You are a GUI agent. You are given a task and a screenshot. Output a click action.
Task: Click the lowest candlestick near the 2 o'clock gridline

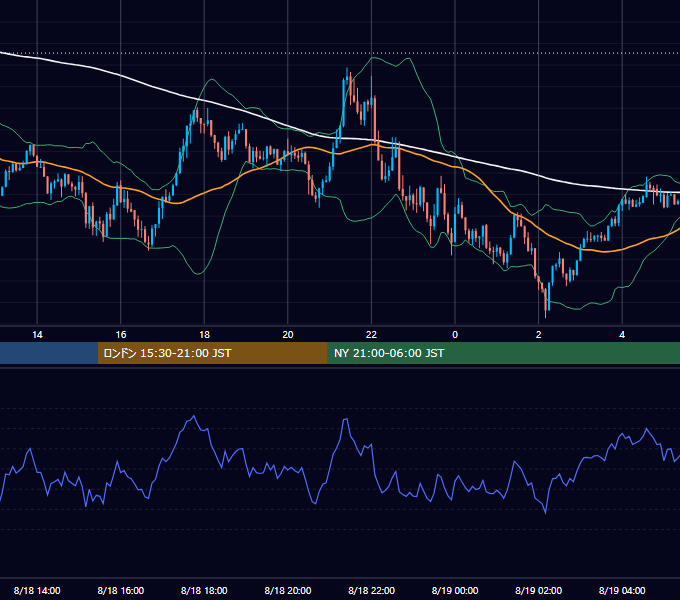[x=546, y=303]
